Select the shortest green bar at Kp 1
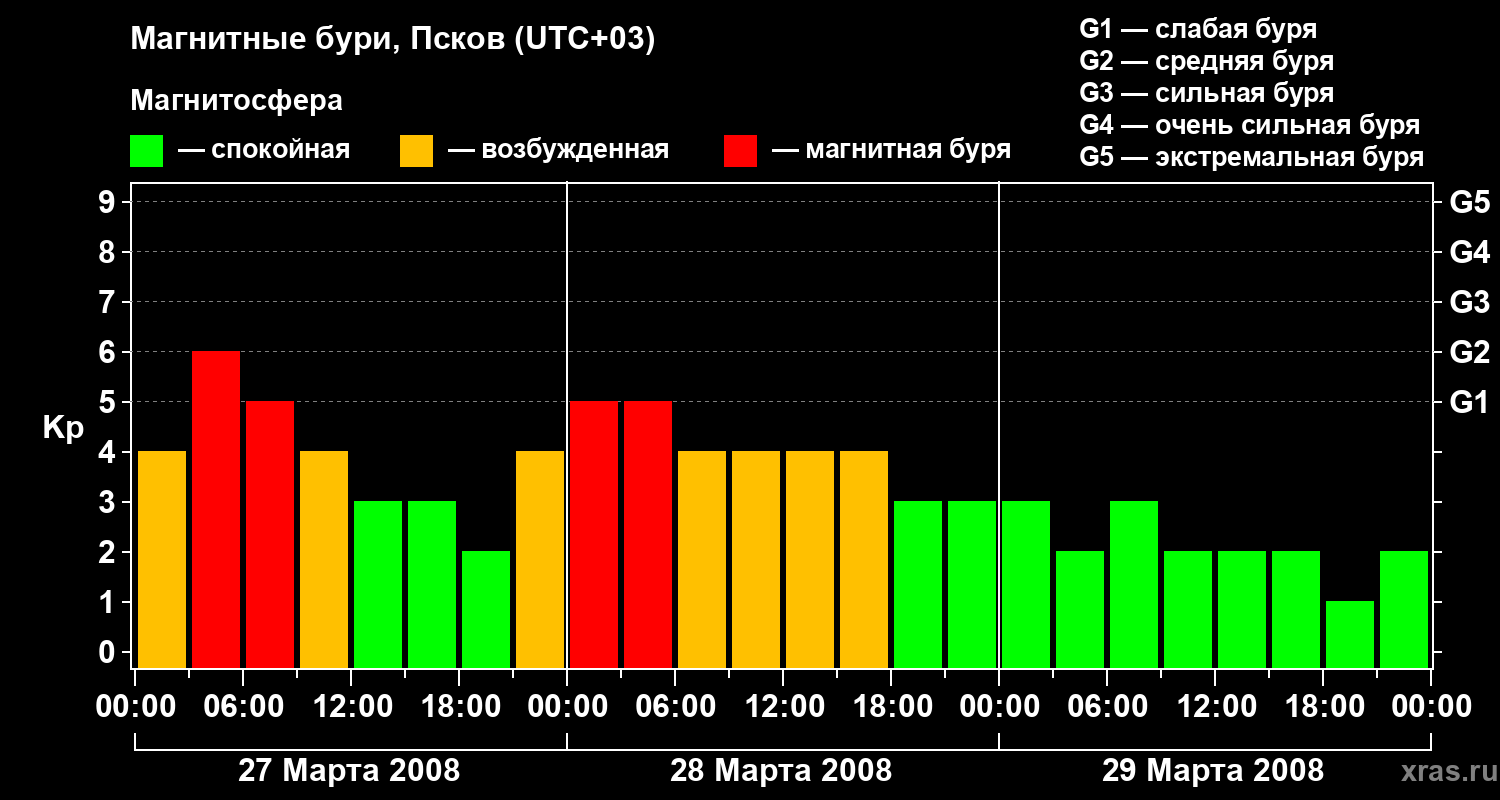The width and height of the screenshot is (1500, 800). click(x=1350, y=633)
